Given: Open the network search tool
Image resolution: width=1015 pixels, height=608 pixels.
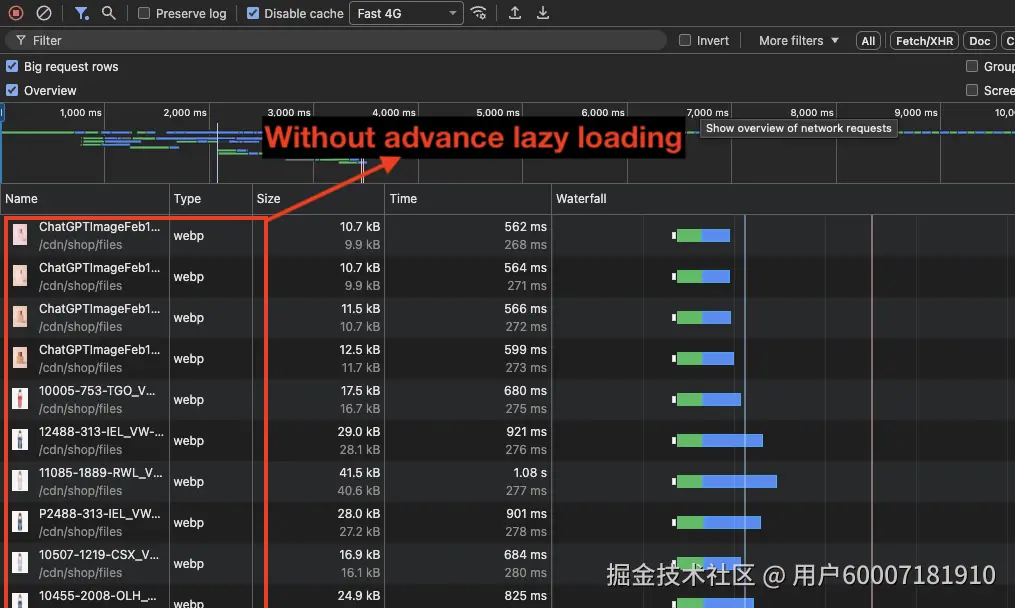Looking at the screenshot, I should click(108, 13).
